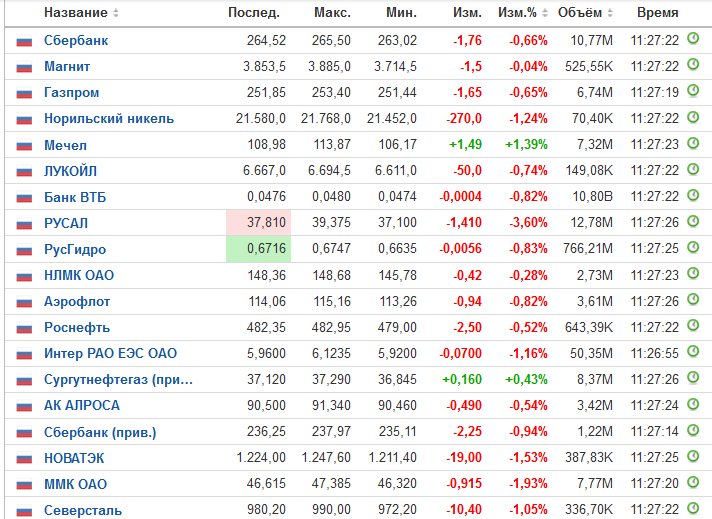Viewport: 712px width, 519px height.
Task: Select ЛУКОЙЛ's min price 6.611,0
Action: tap(396, 170)
